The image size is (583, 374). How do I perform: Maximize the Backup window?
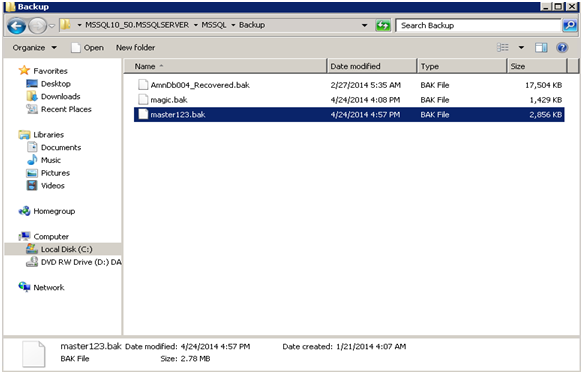tap(557, 6)
